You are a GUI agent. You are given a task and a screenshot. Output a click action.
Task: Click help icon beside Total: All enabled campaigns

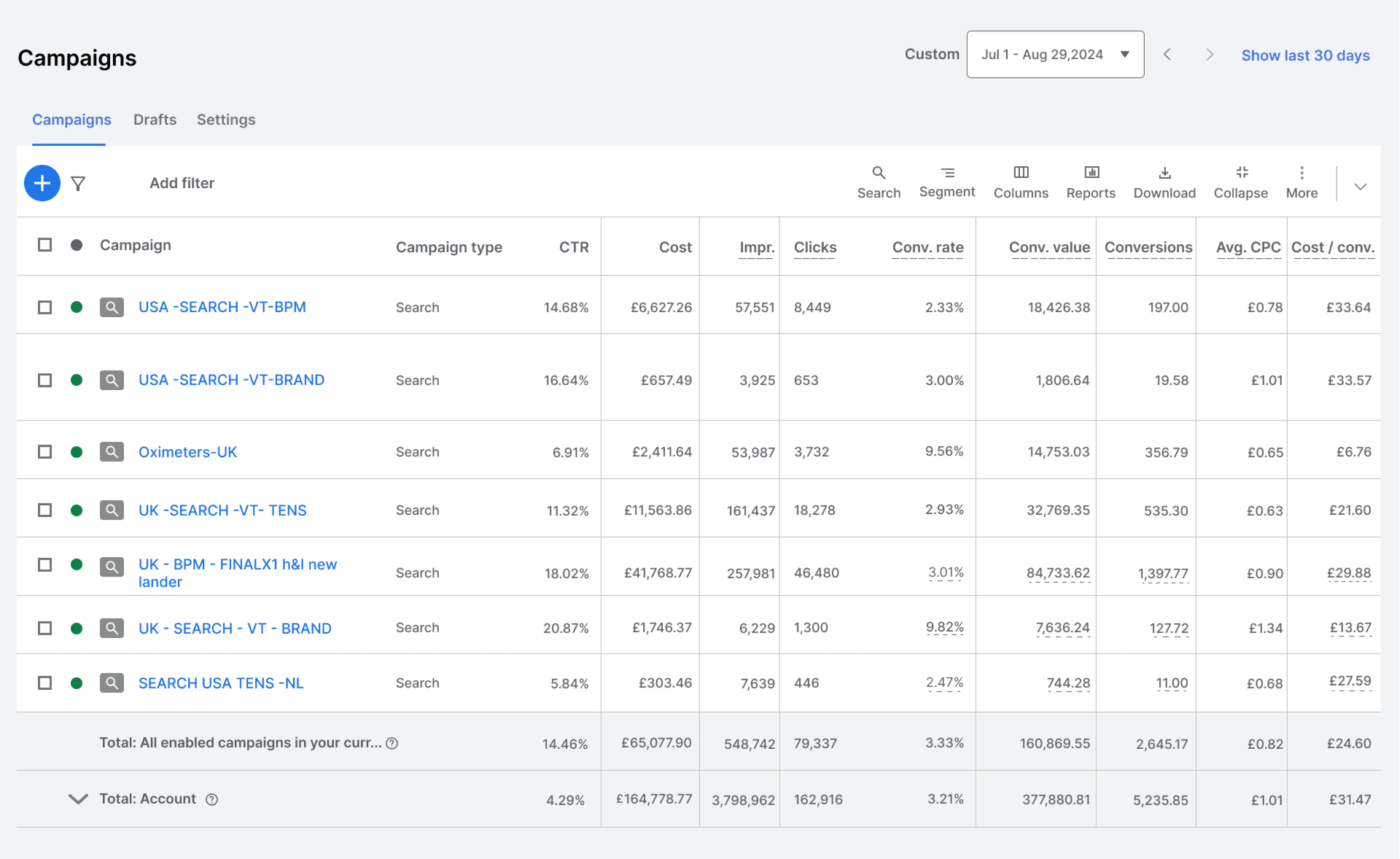pos(392,744)
